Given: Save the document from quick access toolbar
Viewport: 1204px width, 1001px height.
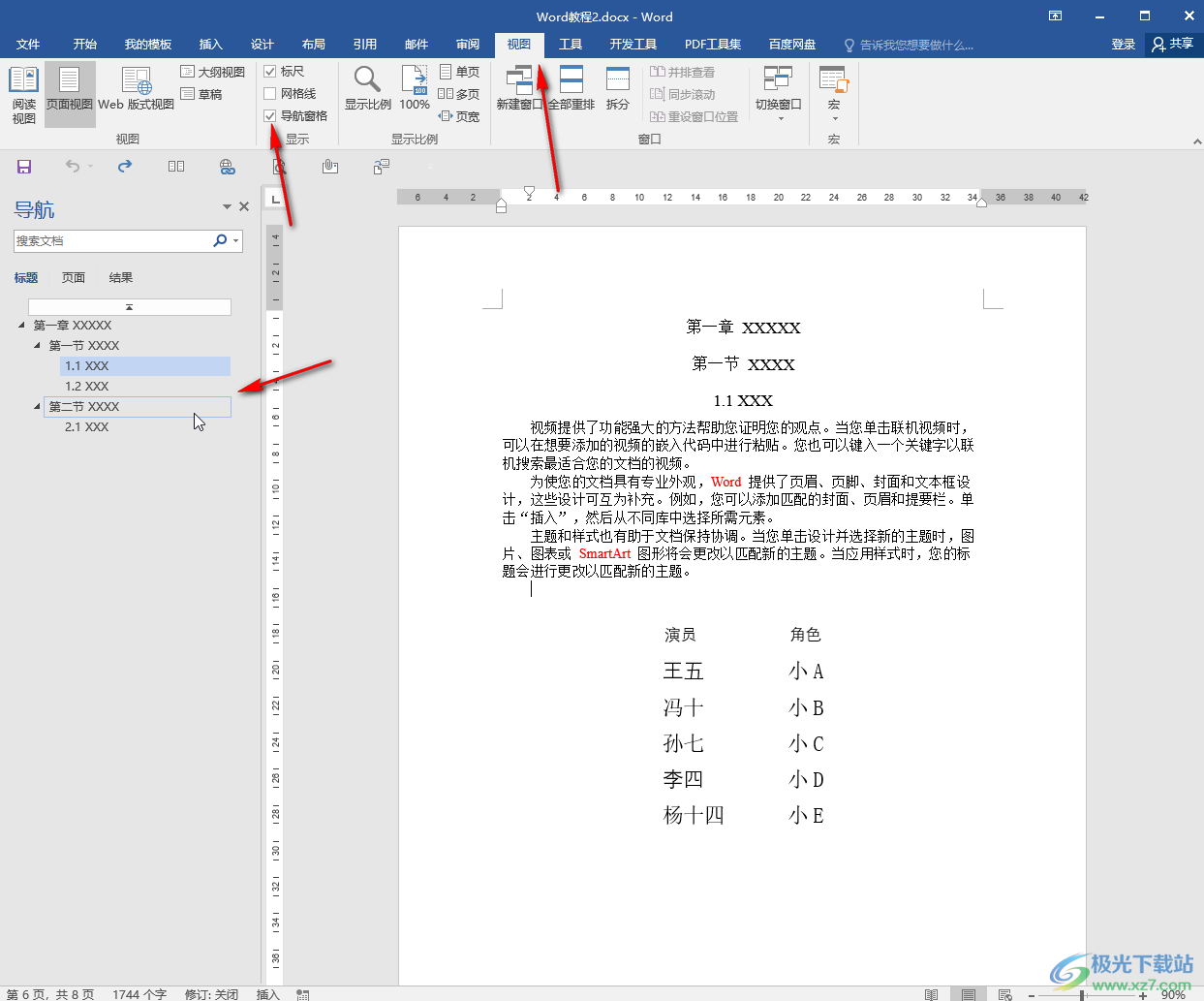Looking at the screenshot, I should coord(24,167).
